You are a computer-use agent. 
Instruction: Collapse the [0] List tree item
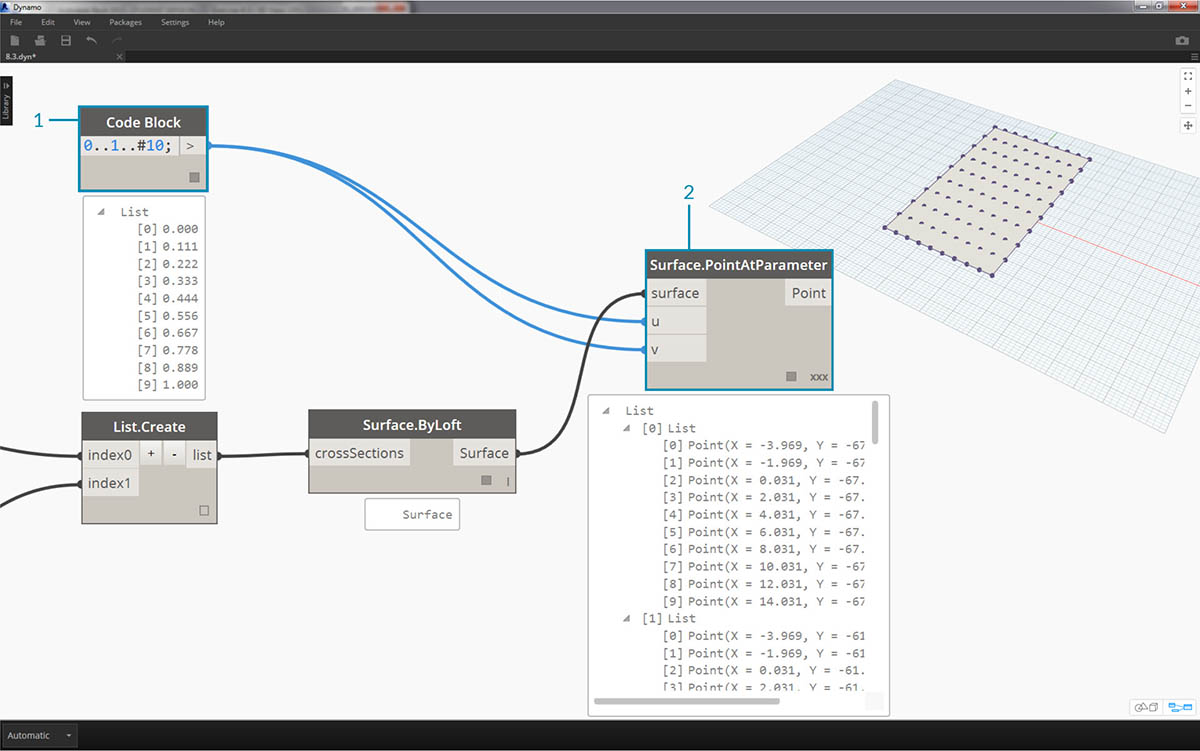coord(628,428)
